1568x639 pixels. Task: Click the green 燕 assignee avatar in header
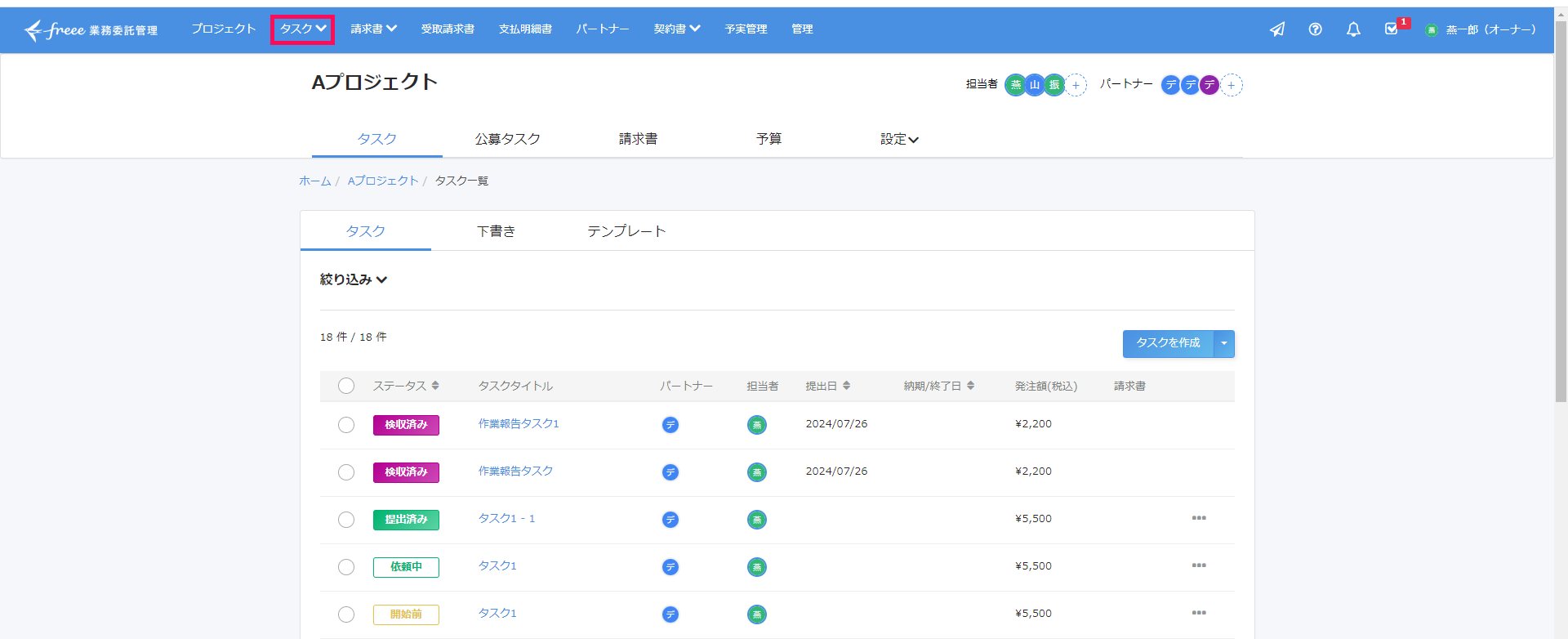1015,85
